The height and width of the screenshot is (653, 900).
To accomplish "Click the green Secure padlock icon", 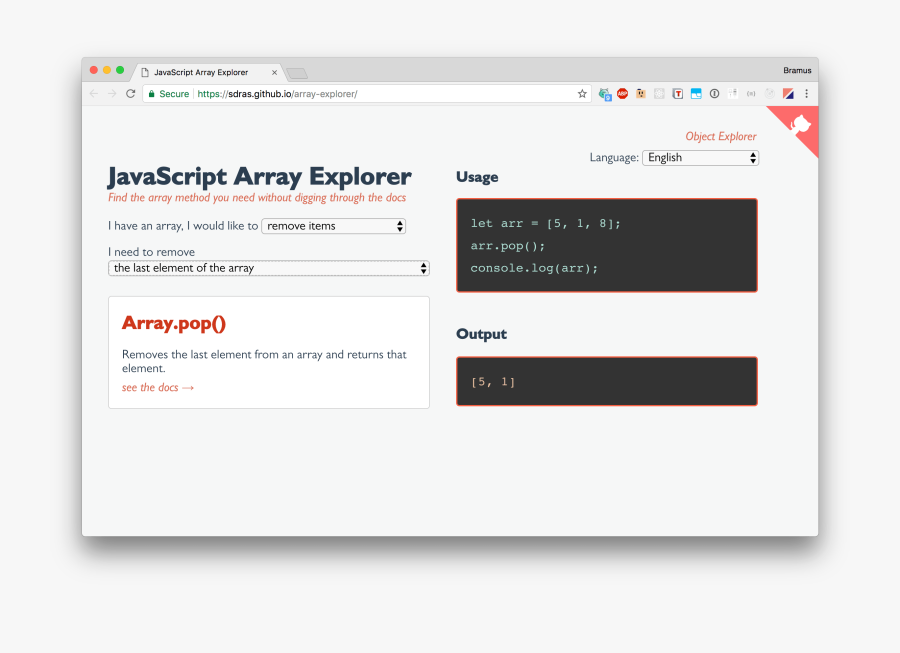I will (152, 94).
